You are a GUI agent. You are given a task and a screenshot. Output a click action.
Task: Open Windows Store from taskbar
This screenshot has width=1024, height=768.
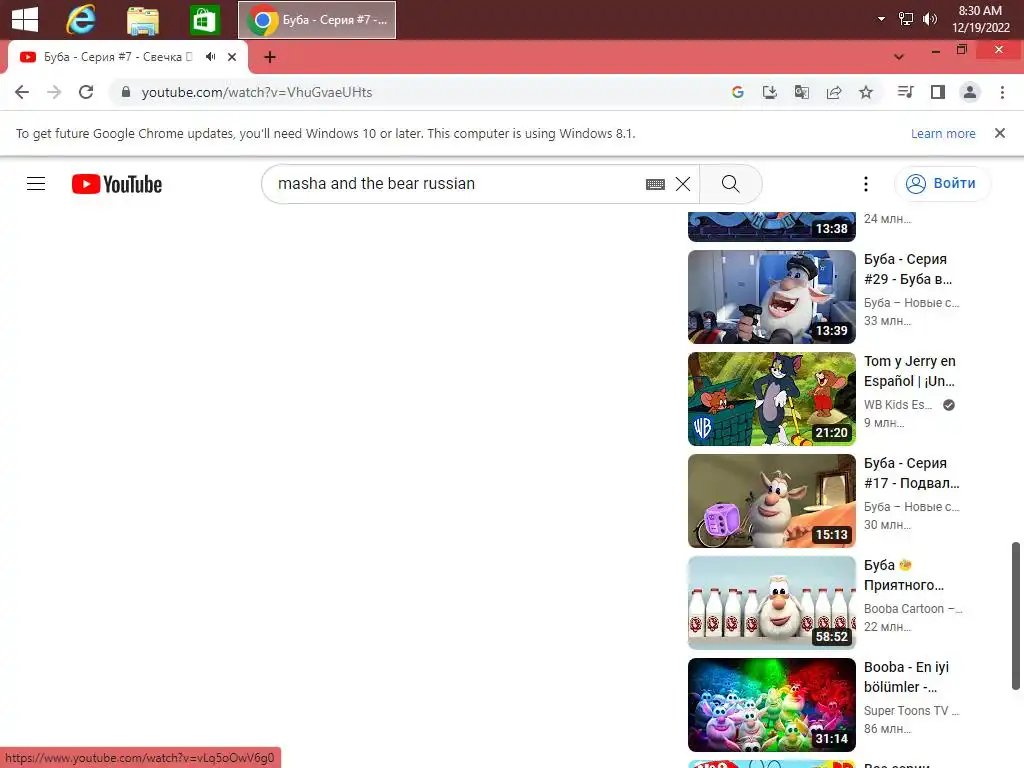click(204, 20)
